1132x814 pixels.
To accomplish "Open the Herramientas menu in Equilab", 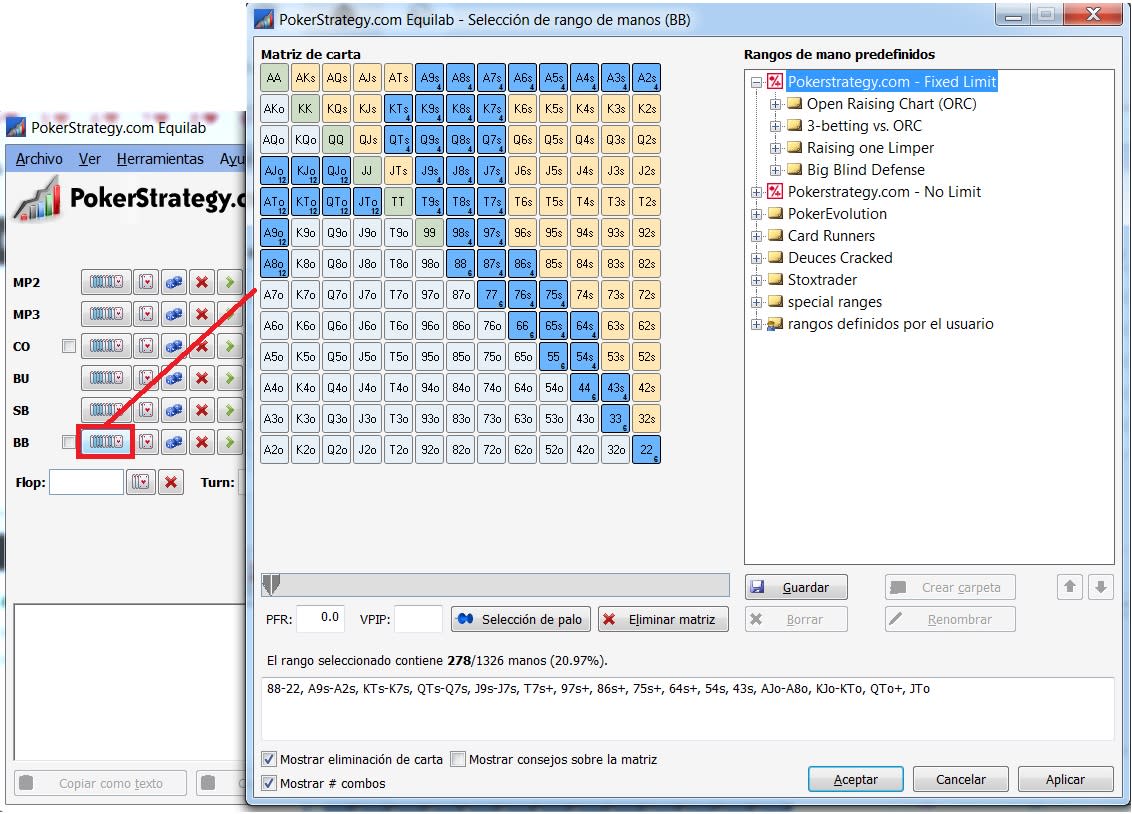I will tap(160, 159).
